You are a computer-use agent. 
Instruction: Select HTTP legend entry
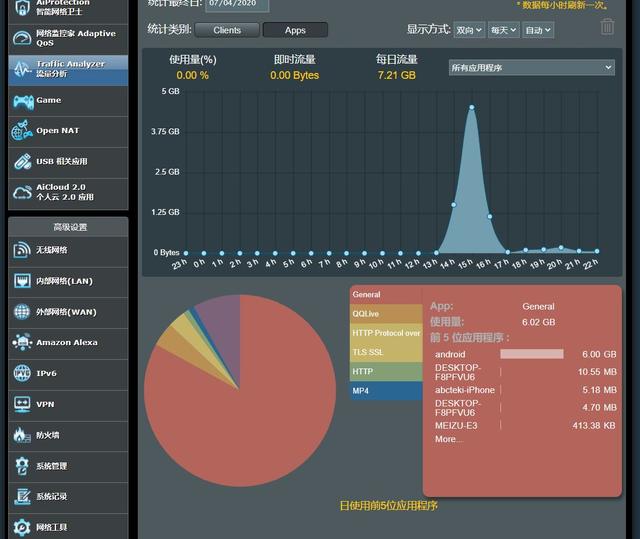386,371
